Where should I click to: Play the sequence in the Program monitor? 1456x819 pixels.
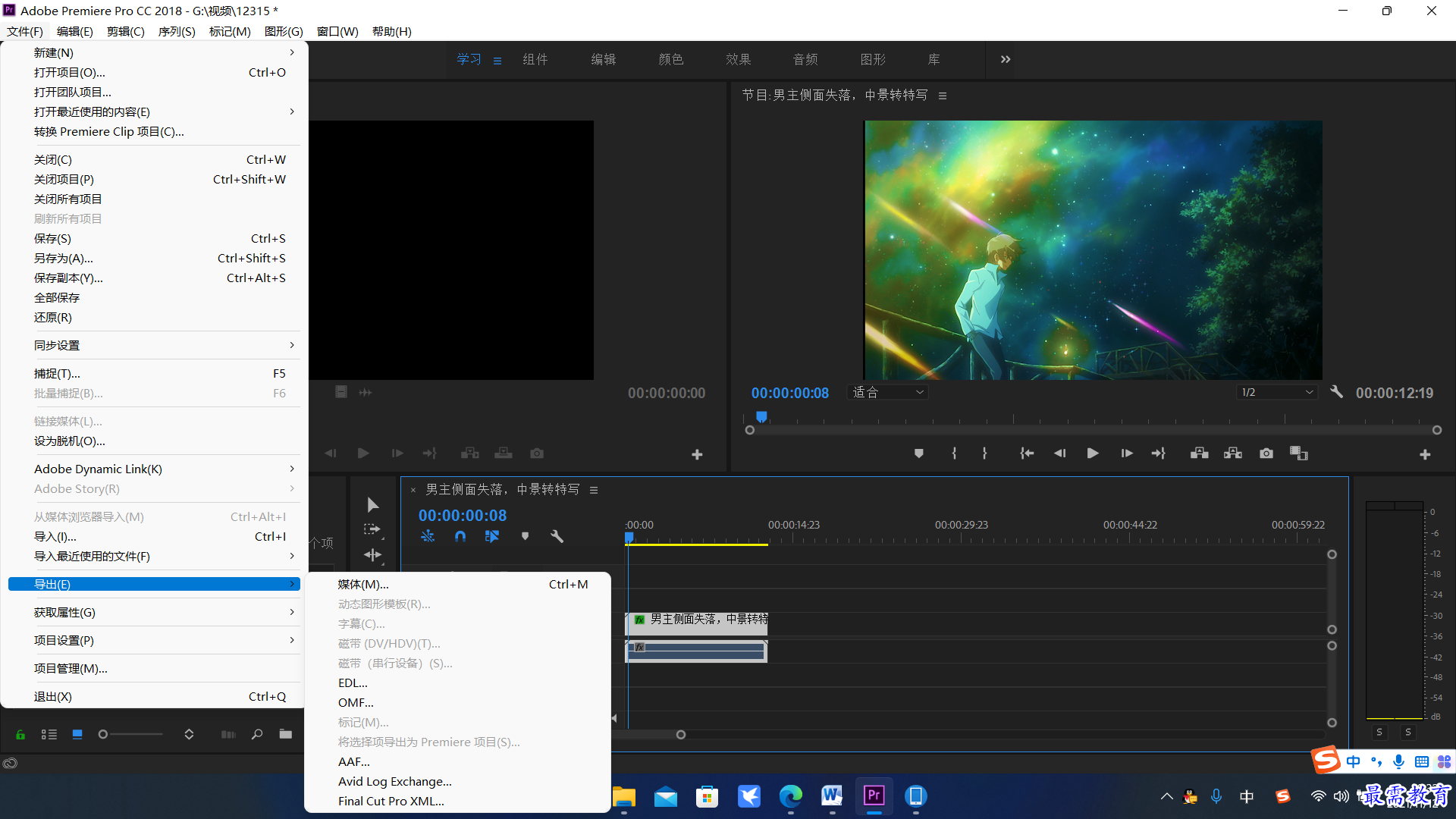click(x=1093, y=453)
